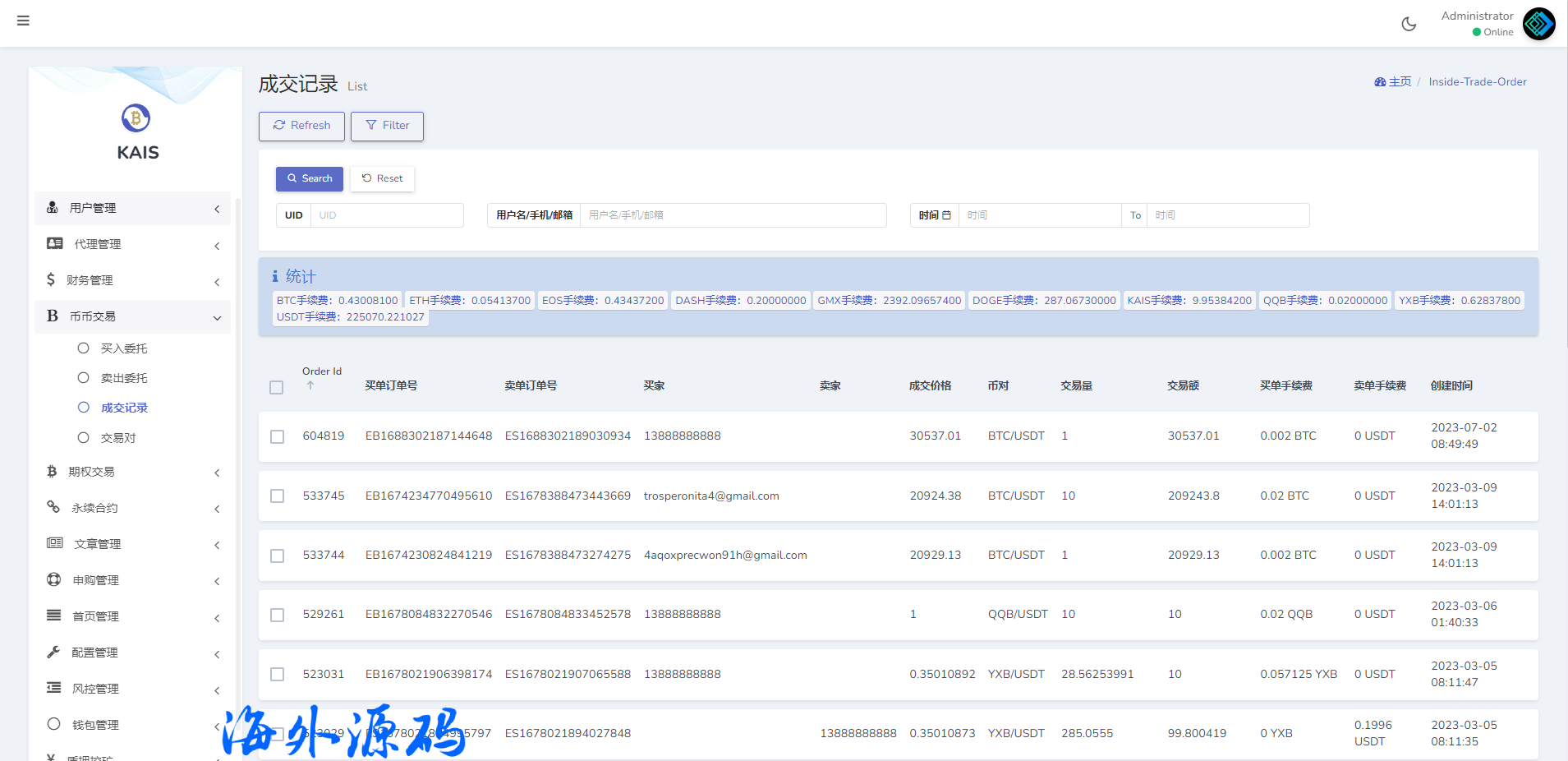Click the KAIS bitcoin logo icon
This screenshot has height=761, width=1568.
[x=136, y=118]
